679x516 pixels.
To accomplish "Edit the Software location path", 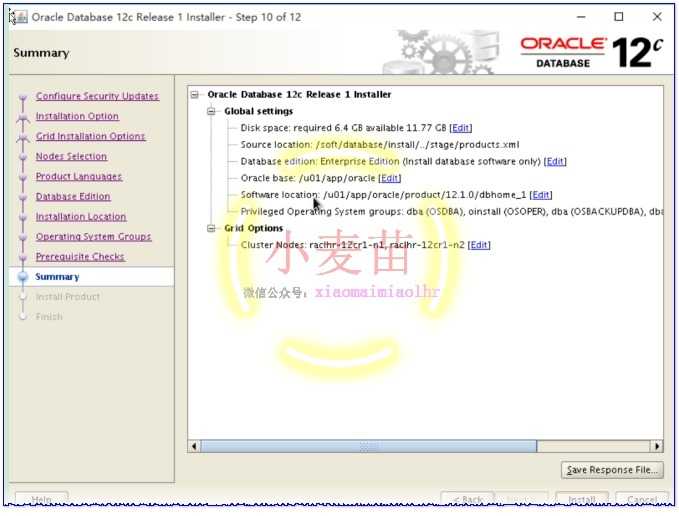I will coord(540,195).
